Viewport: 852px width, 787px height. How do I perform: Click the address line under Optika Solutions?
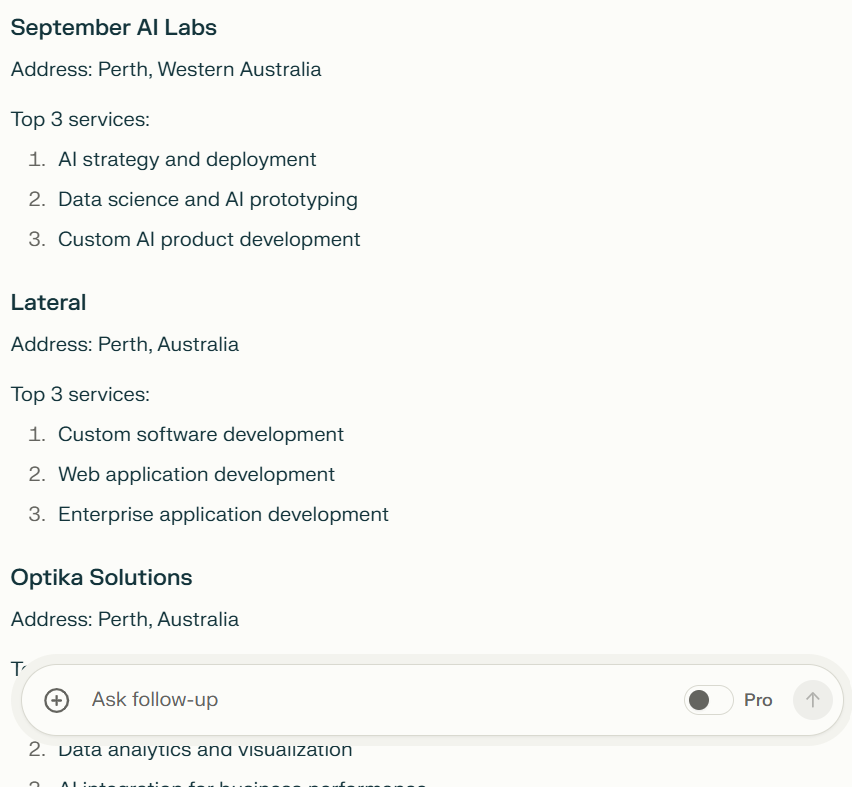click(124, 620)
